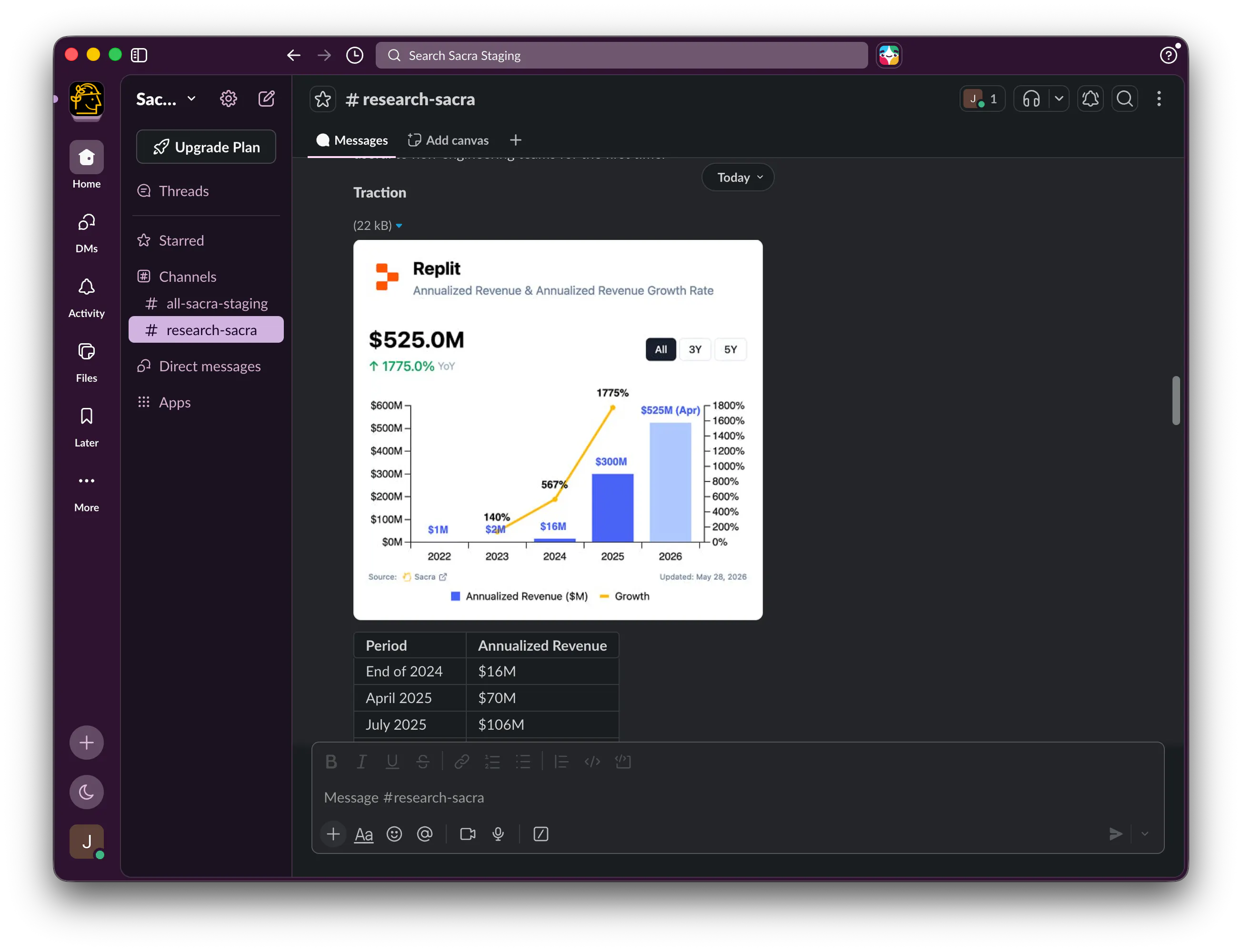Expand the Direct messages section

click(199, 366)
